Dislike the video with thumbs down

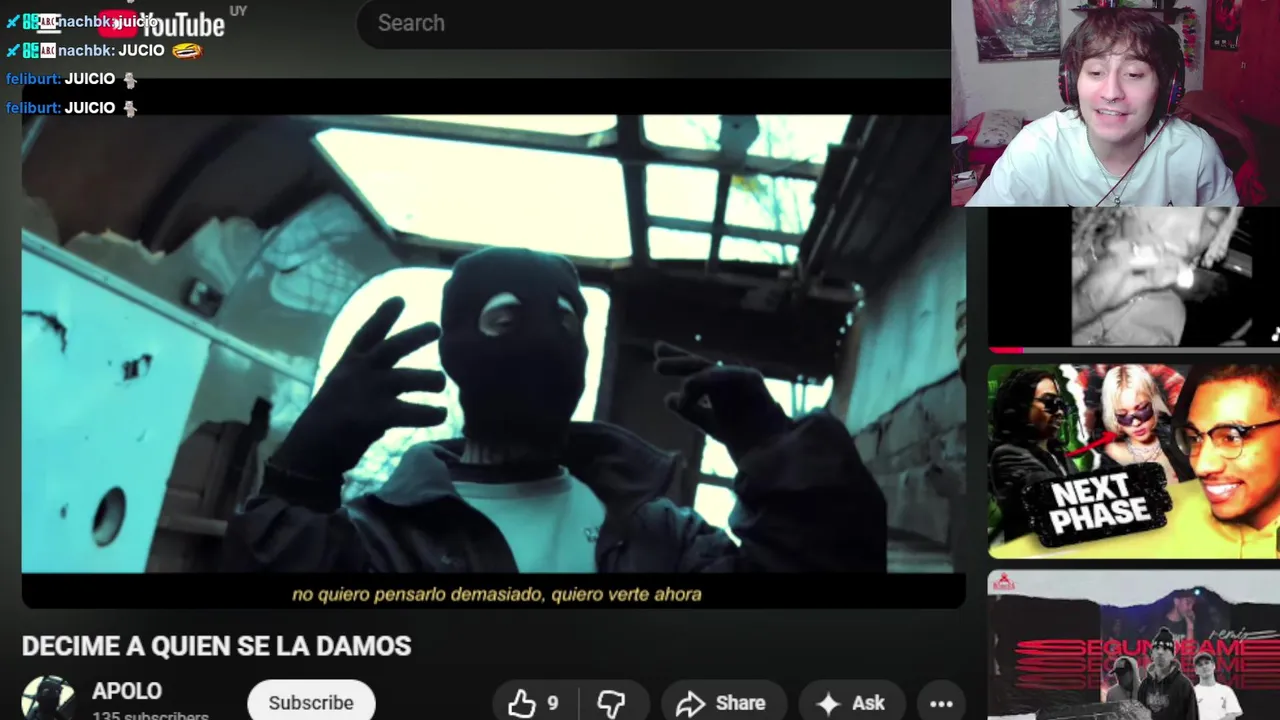coord(612,703)
